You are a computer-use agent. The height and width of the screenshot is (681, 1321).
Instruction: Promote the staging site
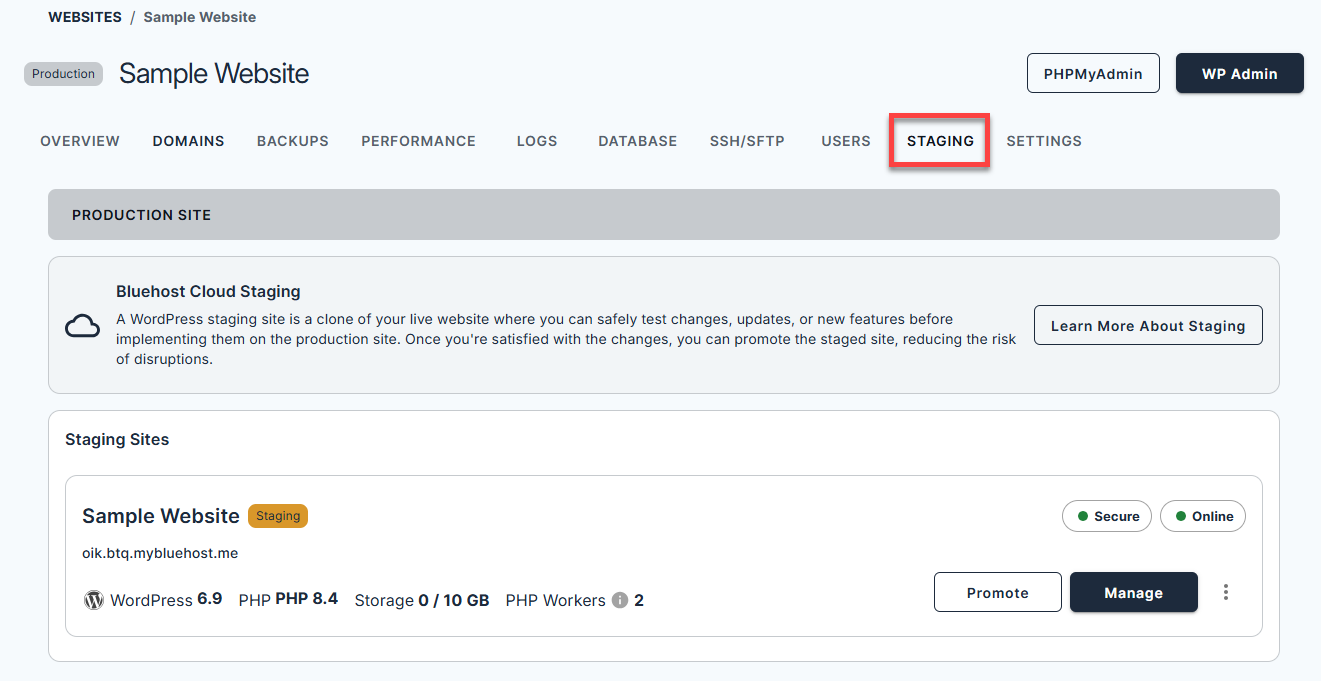point(997,592)
